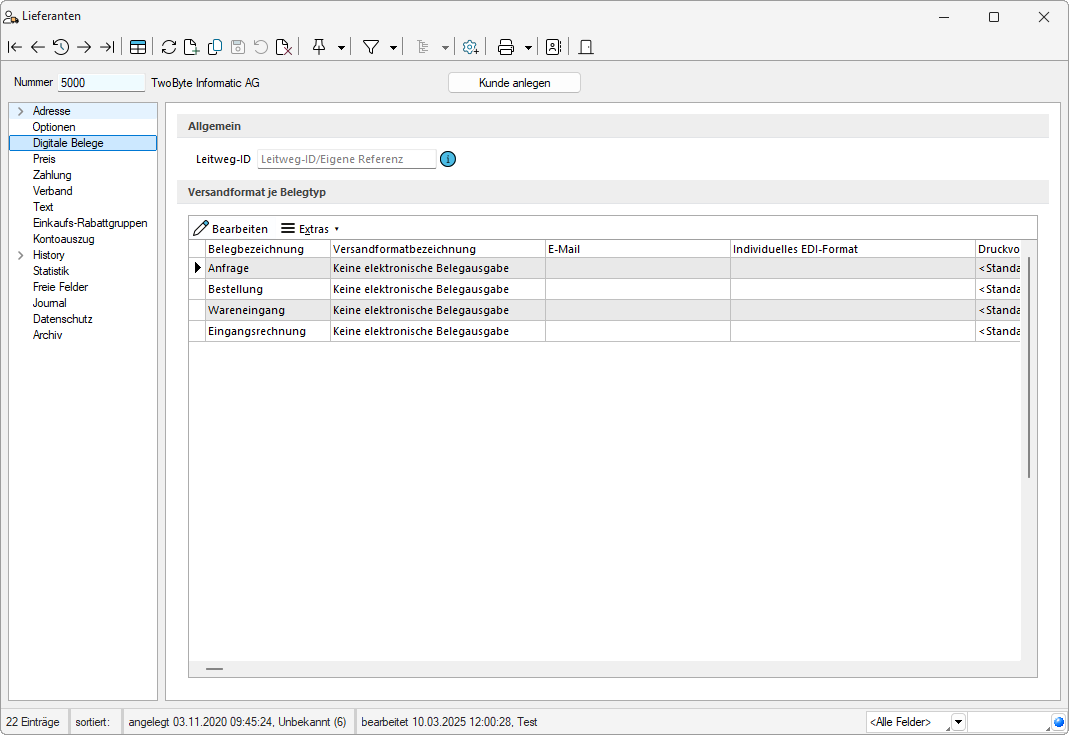Click the settings gear icon in toolbar
This screenshot has width=1069, height=735.
pos(470,47)
